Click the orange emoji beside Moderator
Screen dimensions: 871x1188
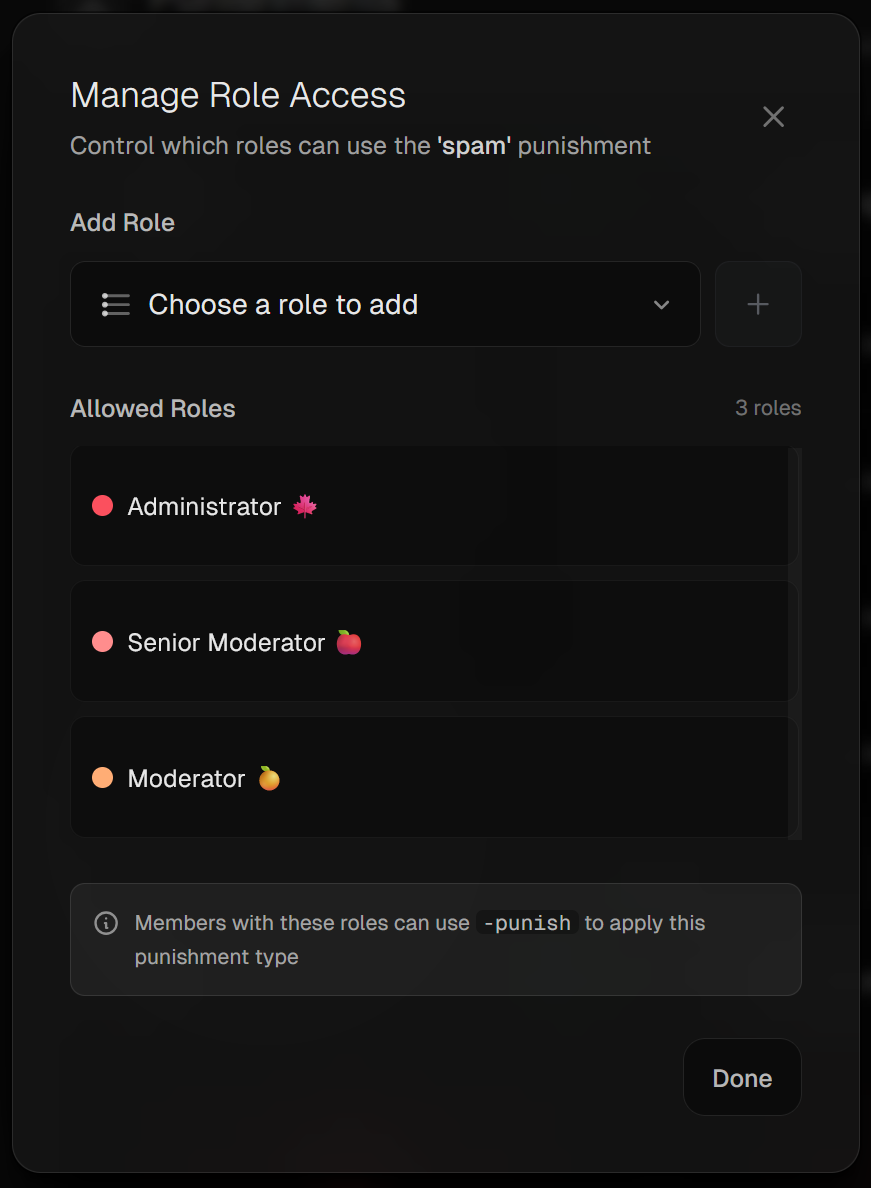pyautogui.click(x=268, y=779)
